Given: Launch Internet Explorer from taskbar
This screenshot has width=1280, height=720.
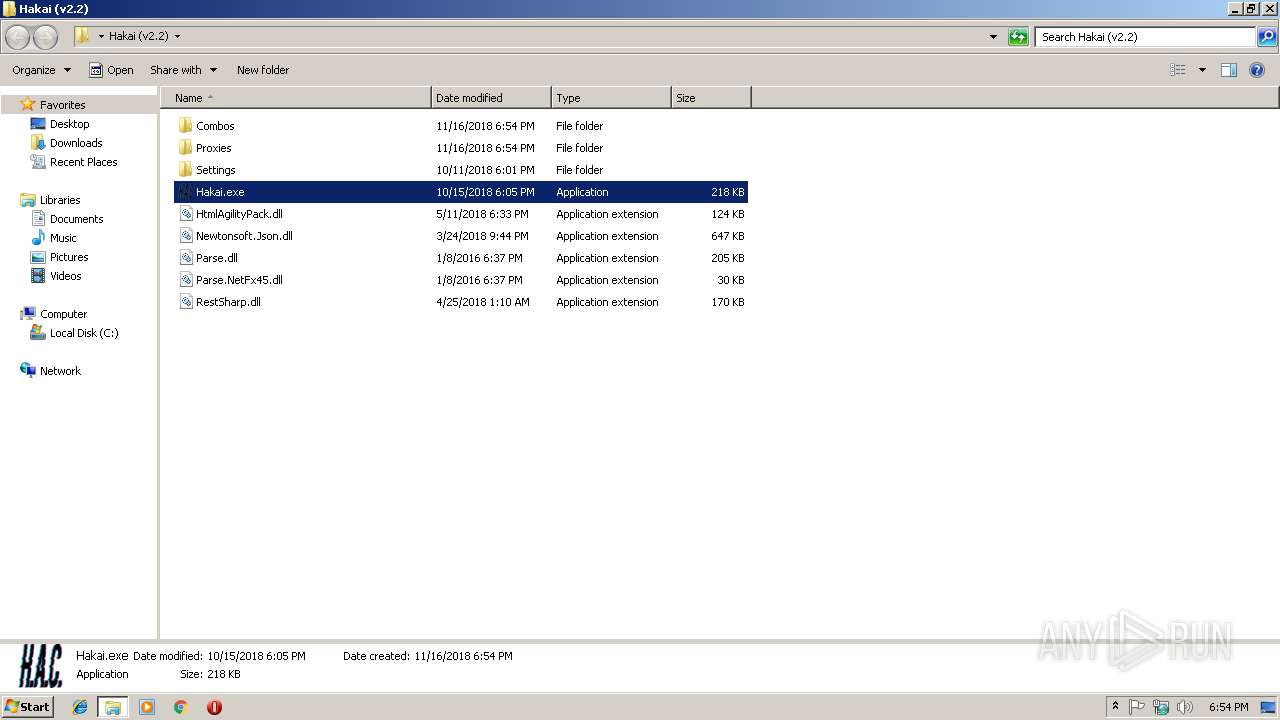Looking at the screenshot, I should click(80, 707).
